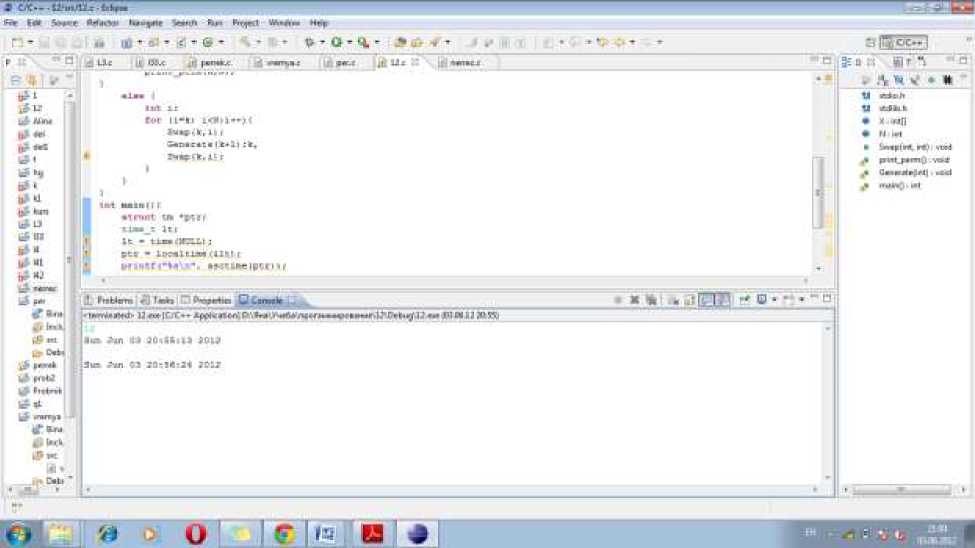Image resolution: width=975 pixels, height=548 pixels.
Task: Click the Debug toolbar icon
Action: click(x=309, y=42)
